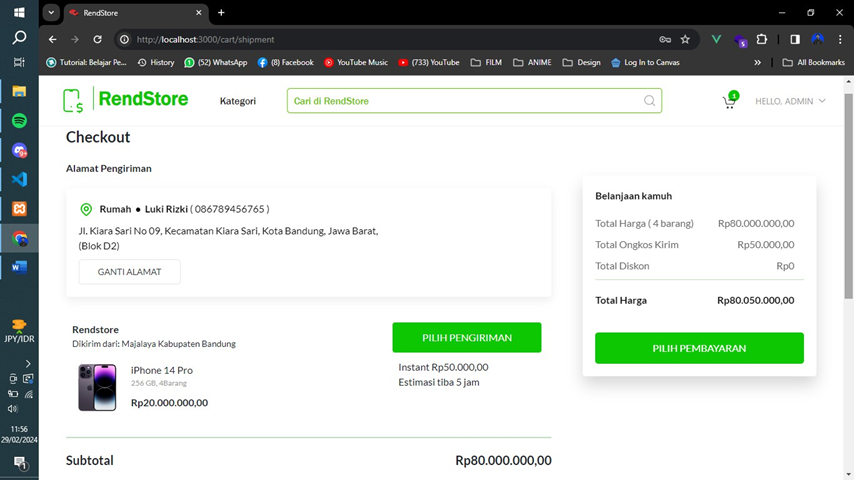Image resolution: width=854 pixels, height=480 pixels.
Task: Open the green V extension icon
Action: coord(716,39)
